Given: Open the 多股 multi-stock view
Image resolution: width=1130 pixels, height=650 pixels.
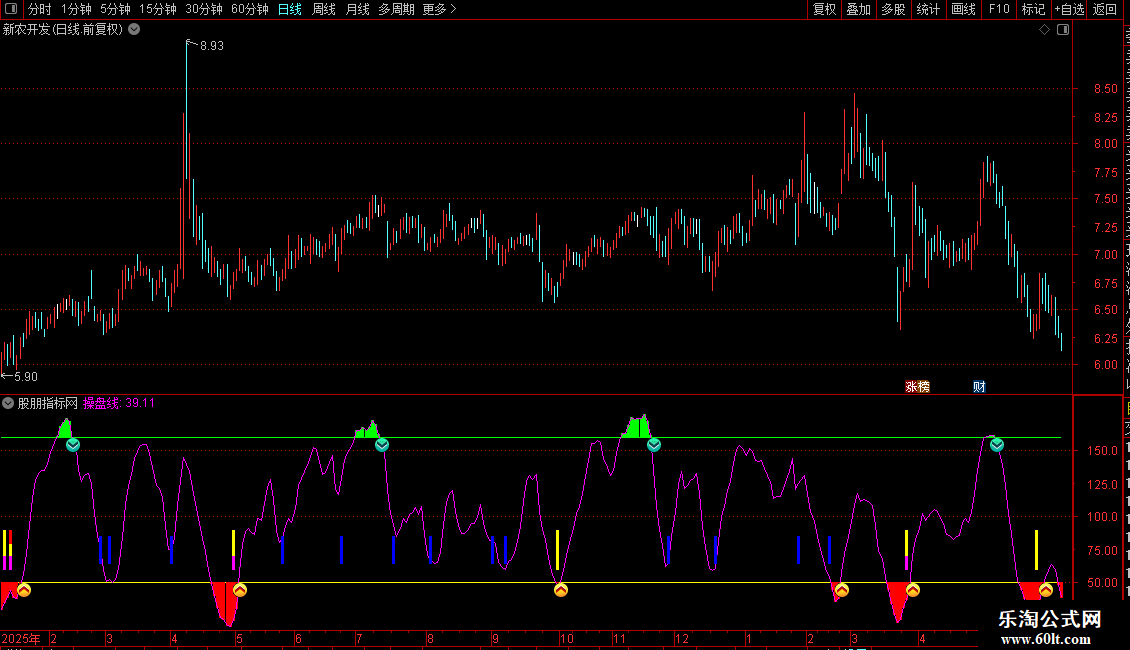Looking at the screenshot, I should [893, 9].
